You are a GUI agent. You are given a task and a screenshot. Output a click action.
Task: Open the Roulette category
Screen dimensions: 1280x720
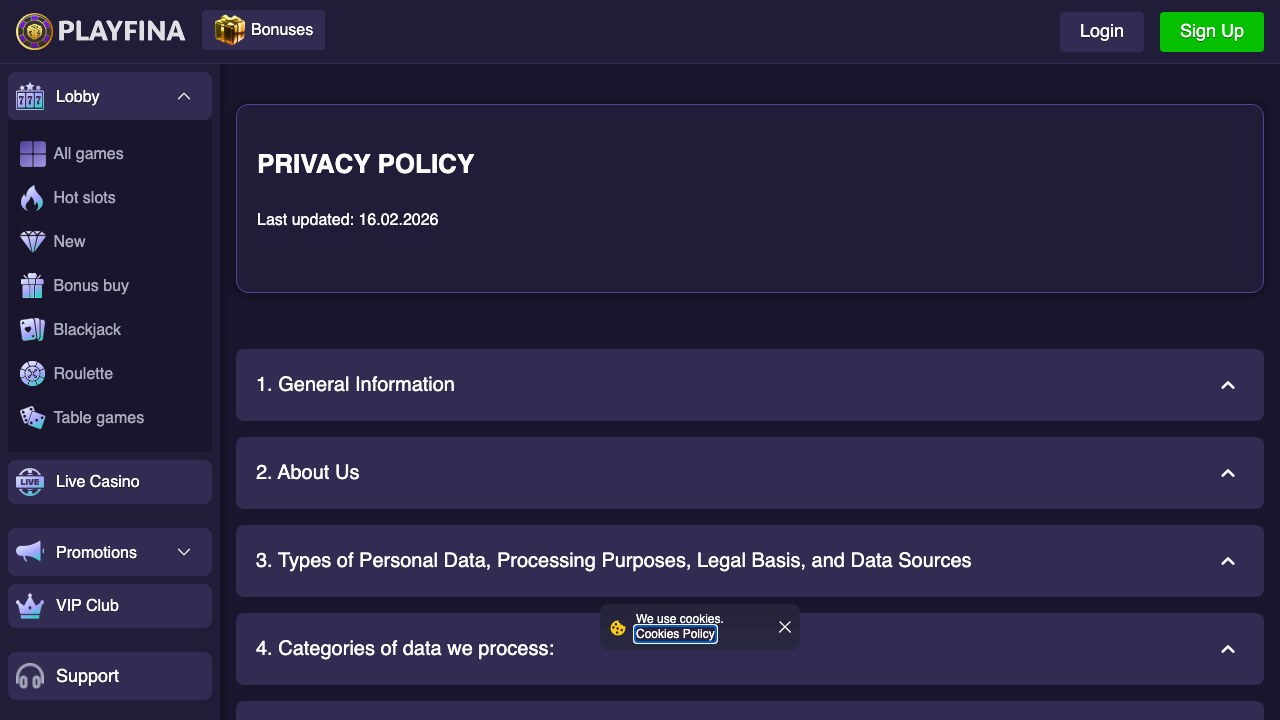[110, 374]
